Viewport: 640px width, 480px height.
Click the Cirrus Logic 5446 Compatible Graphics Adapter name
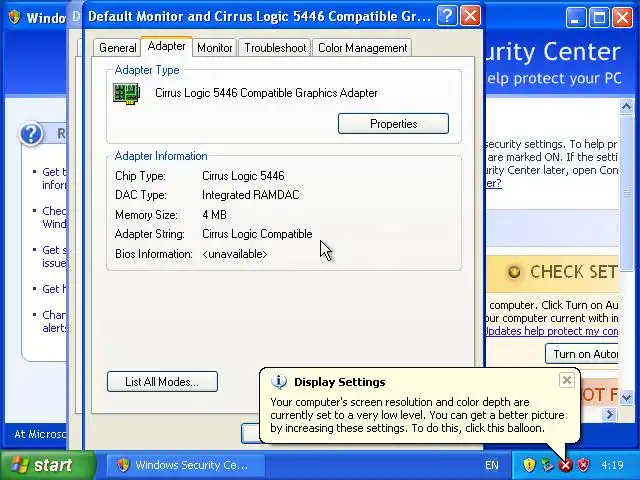click(x=266, y=93)
